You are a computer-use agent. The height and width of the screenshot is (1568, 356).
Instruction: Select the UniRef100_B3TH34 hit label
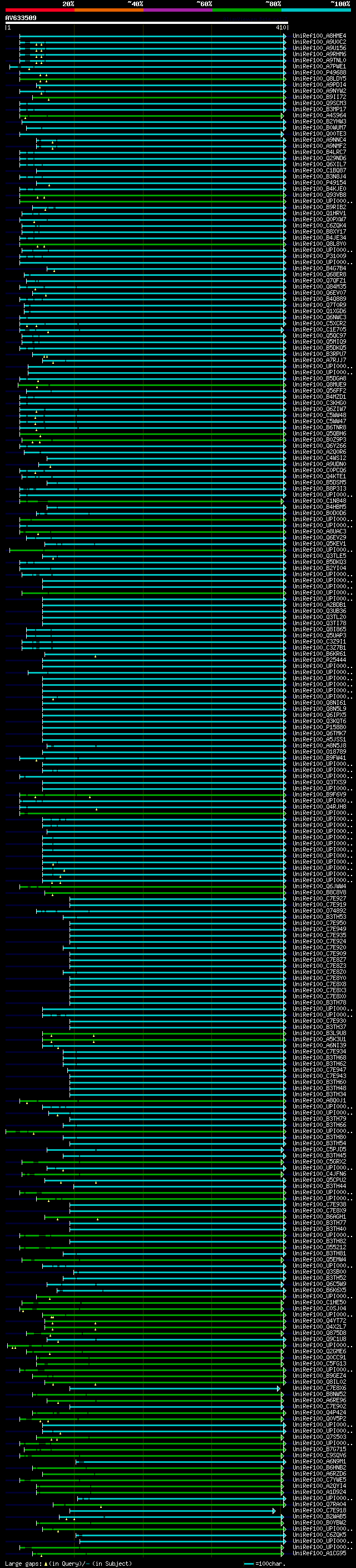tap(319, 1095)
